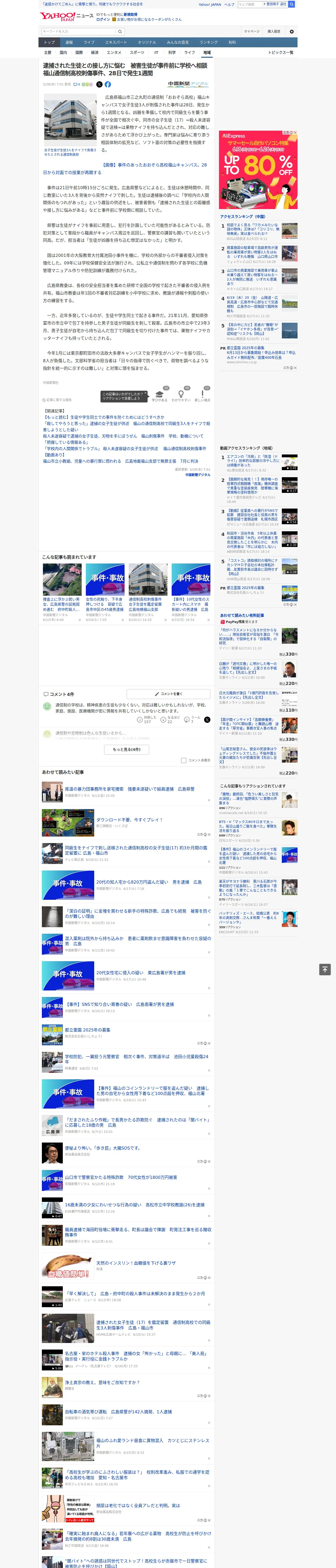Click the keyword input field
Screen dimensions: 336x1568
point(79,31)
